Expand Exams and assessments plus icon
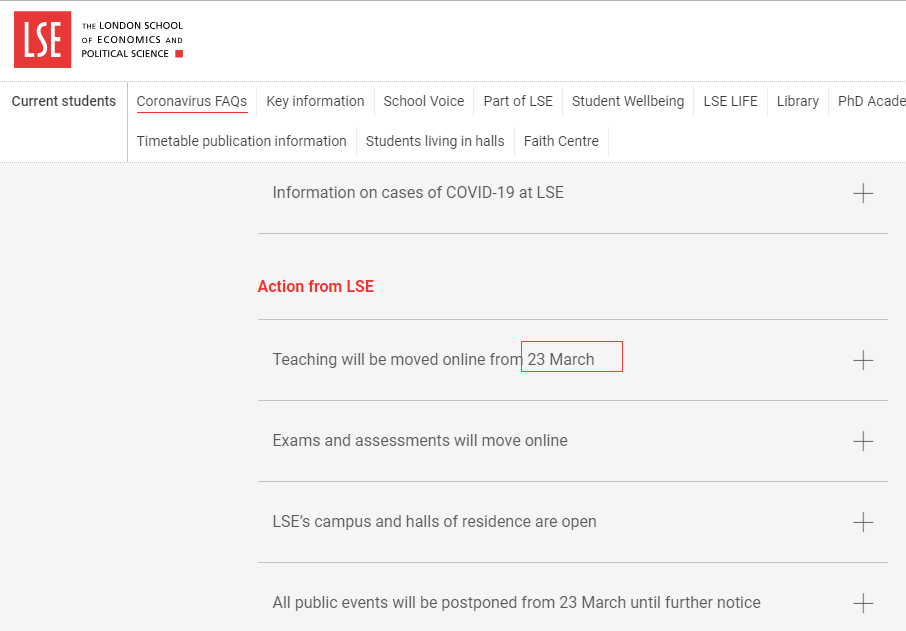The width and height of the screenshot is (906, 631). click(863, 441)
